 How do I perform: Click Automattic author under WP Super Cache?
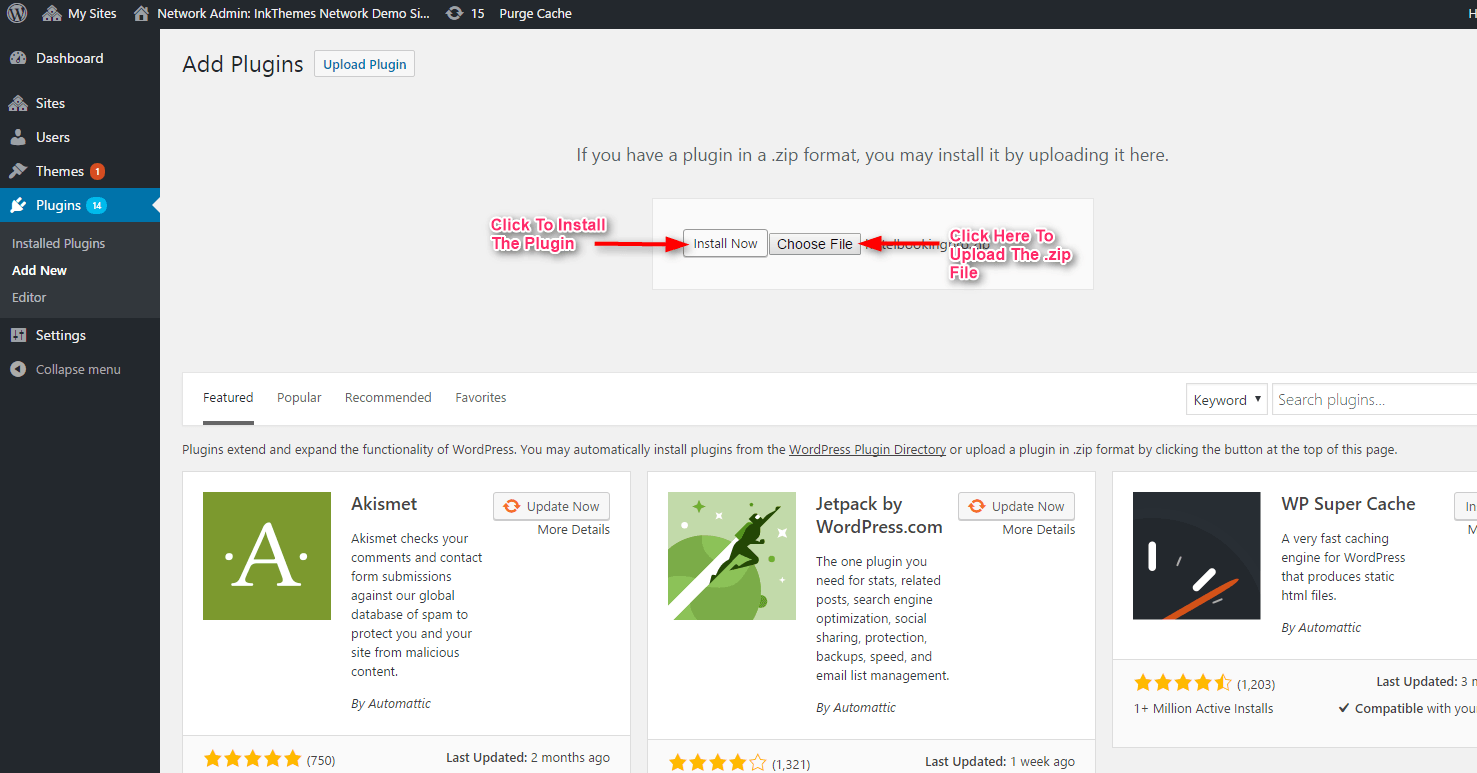click(1329, 628)
